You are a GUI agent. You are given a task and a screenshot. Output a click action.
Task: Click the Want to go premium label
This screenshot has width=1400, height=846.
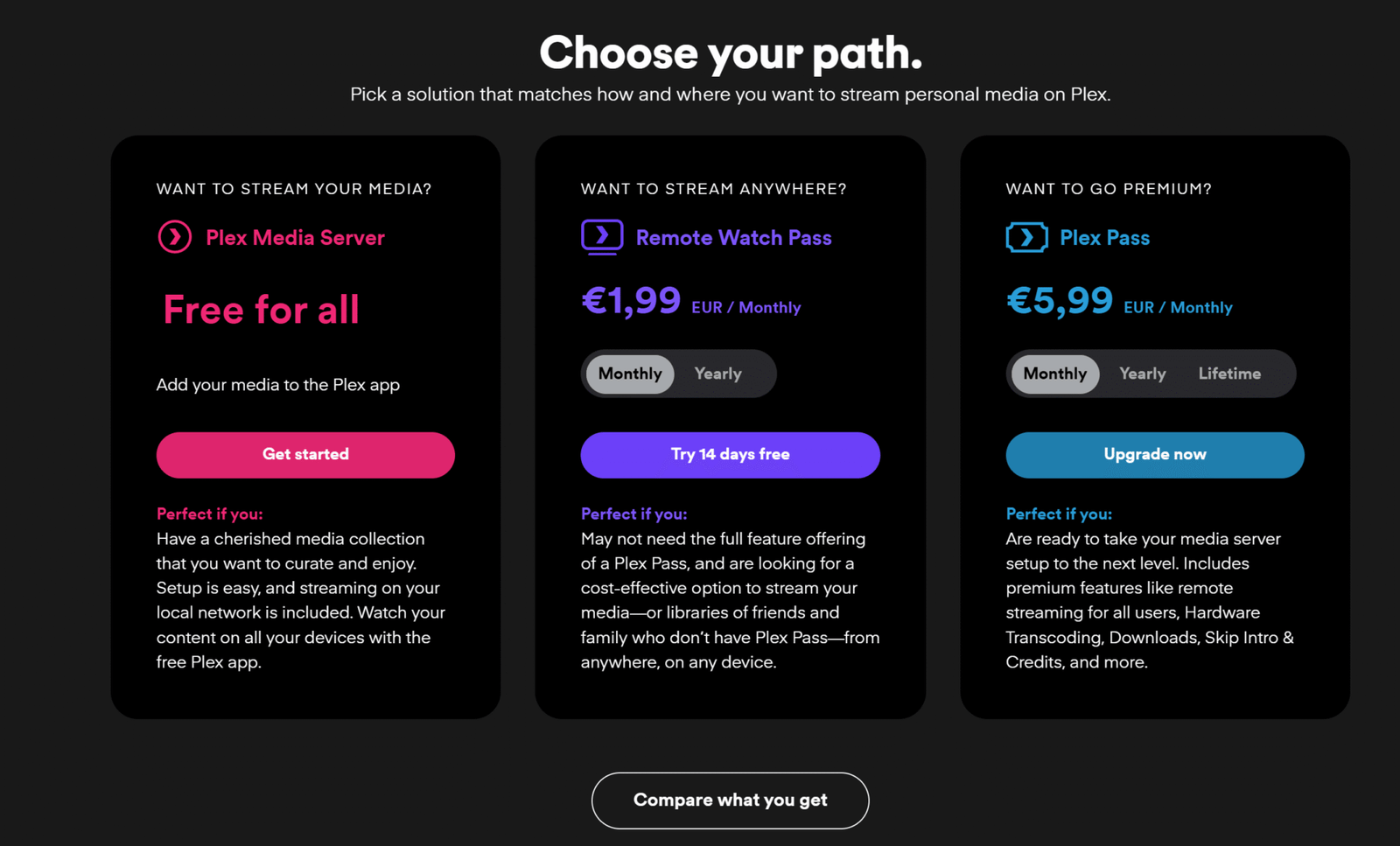[x=1108, y=189]
